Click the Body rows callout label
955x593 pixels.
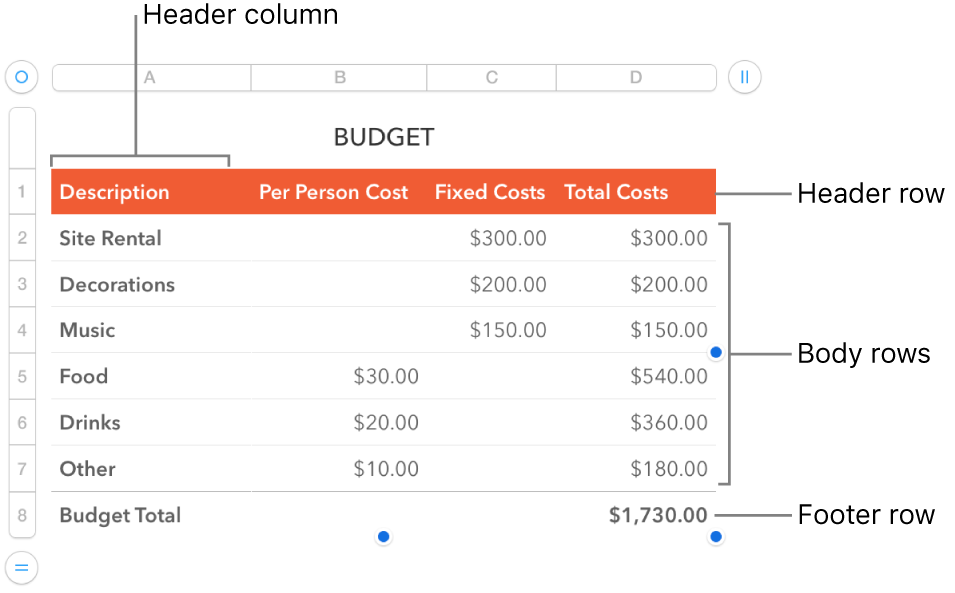point(863,353)
